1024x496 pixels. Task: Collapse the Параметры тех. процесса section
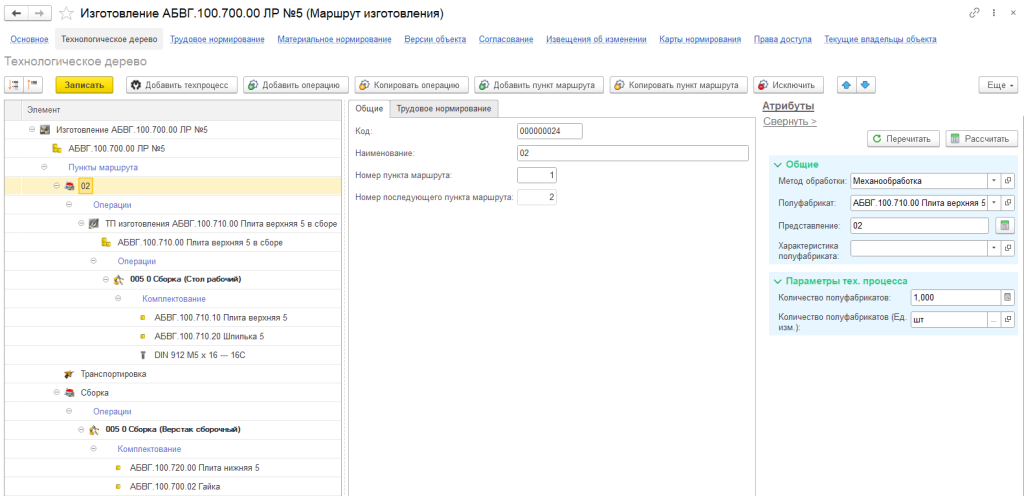coord(778,280)
